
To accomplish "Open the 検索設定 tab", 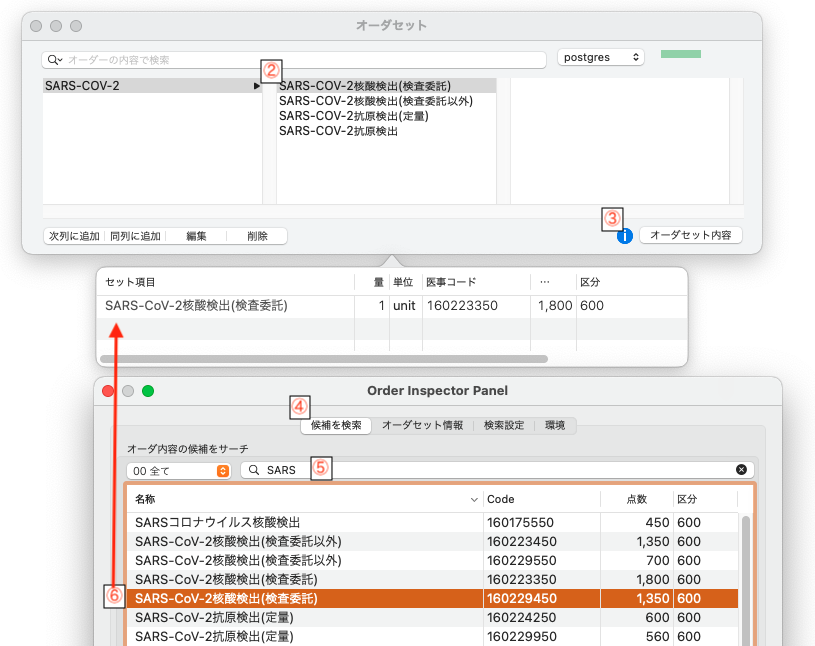I will [504, 425].
